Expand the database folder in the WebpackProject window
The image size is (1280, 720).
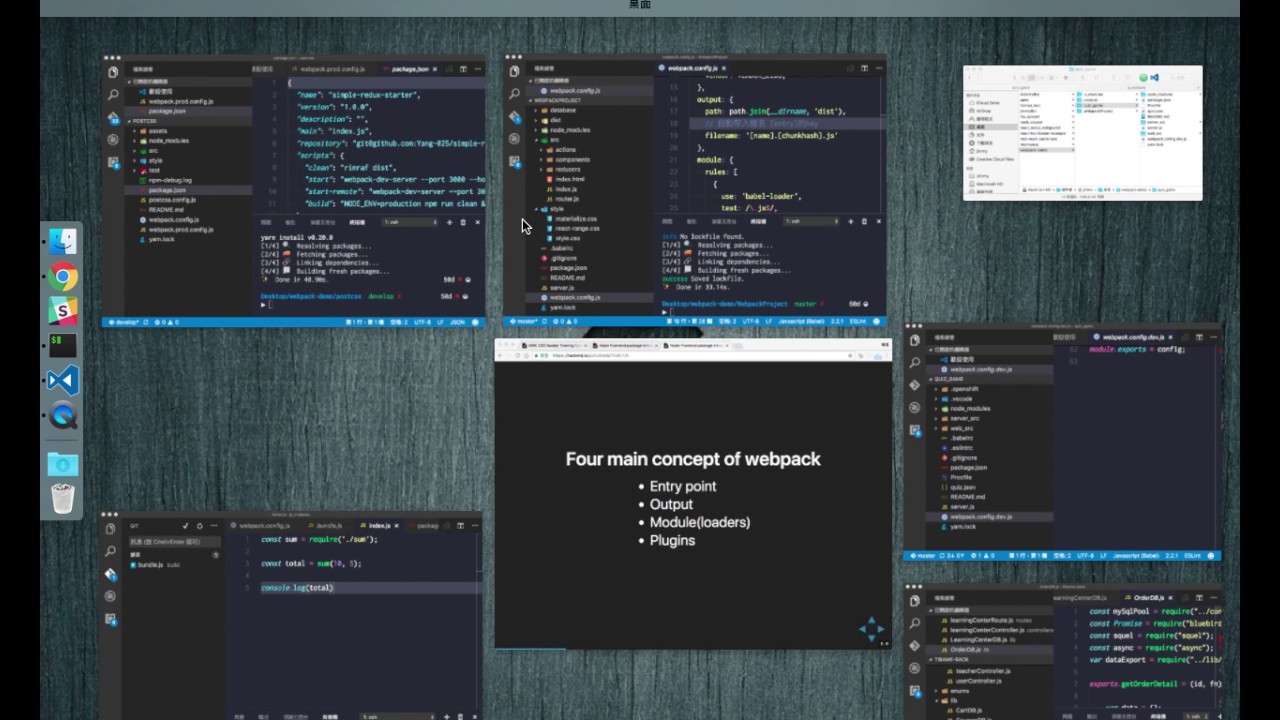[x=562, y=110]
